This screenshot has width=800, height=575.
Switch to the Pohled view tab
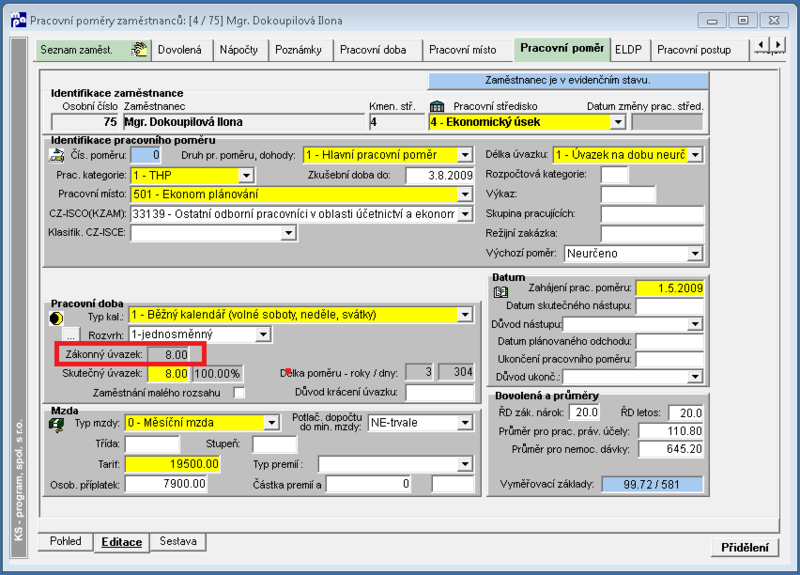(65, 541)
